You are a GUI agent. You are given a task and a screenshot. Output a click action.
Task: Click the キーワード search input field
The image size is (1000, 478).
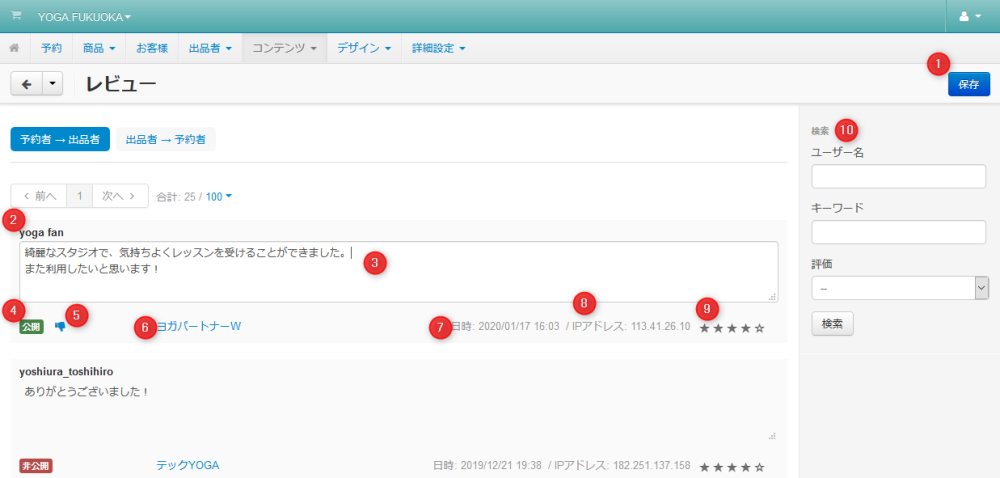899,232
